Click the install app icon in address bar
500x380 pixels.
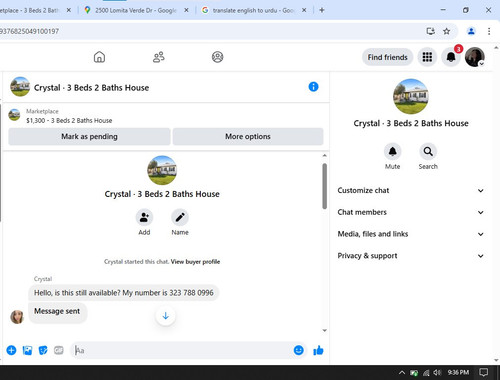click(431, 31)
